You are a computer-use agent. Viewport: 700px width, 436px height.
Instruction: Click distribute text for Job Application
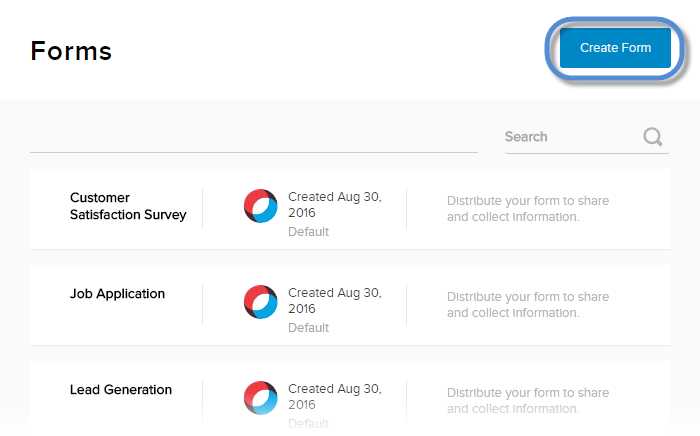pyautogui.click(x=527, y=304)
